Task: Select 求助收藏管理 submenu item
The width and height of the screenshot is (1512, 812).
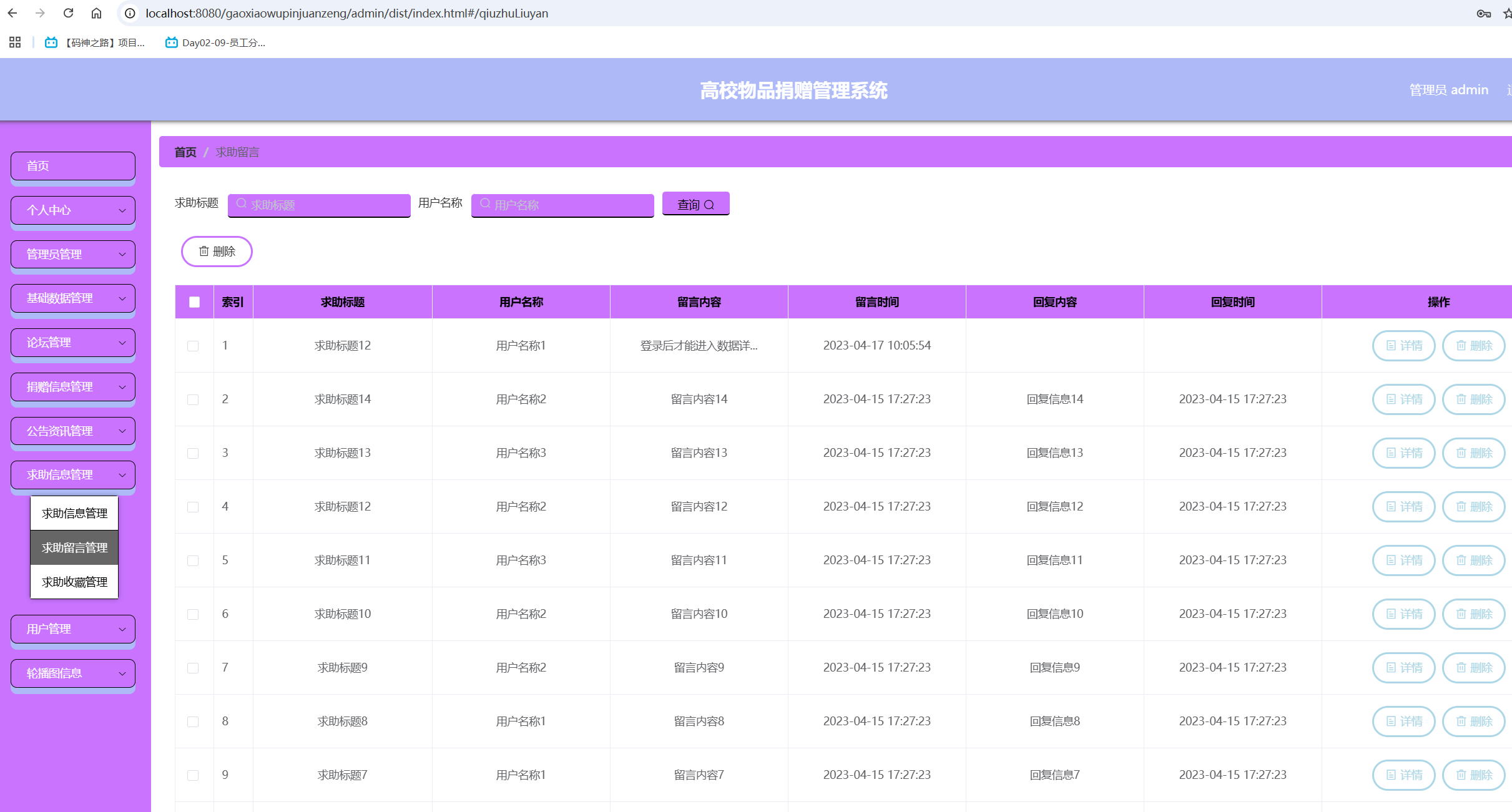Action: (74, 582)
